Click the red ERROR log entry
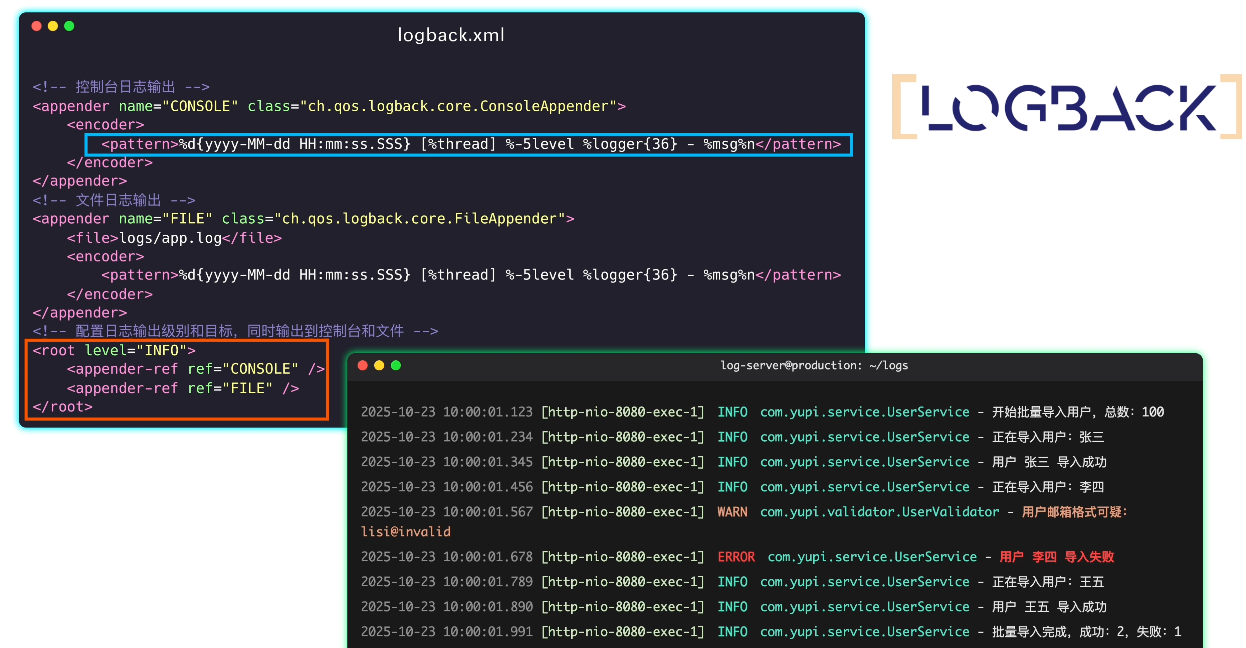The width and height of the screenshot is (1246, 648). point(737,557)
